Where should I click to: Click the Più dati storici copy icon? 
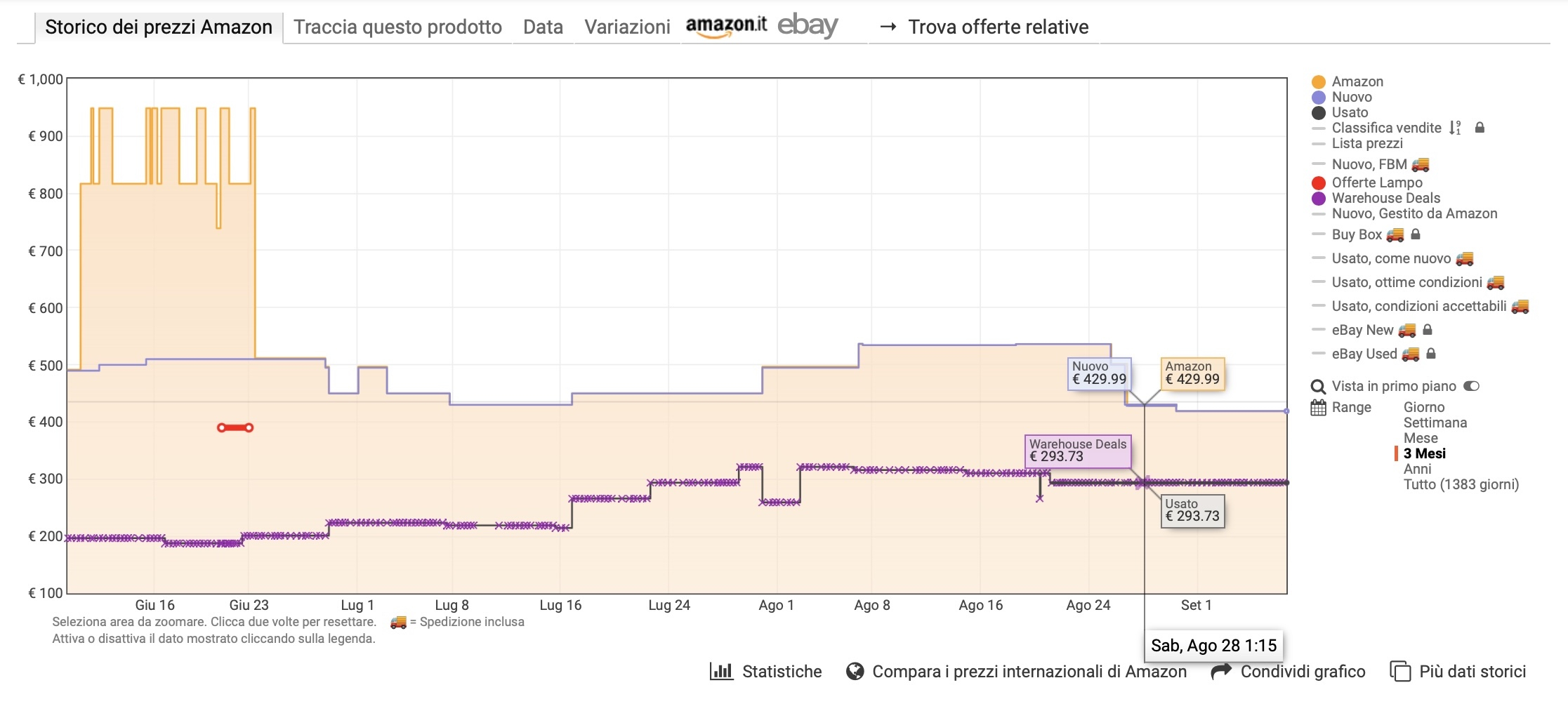click(1400, 672)
